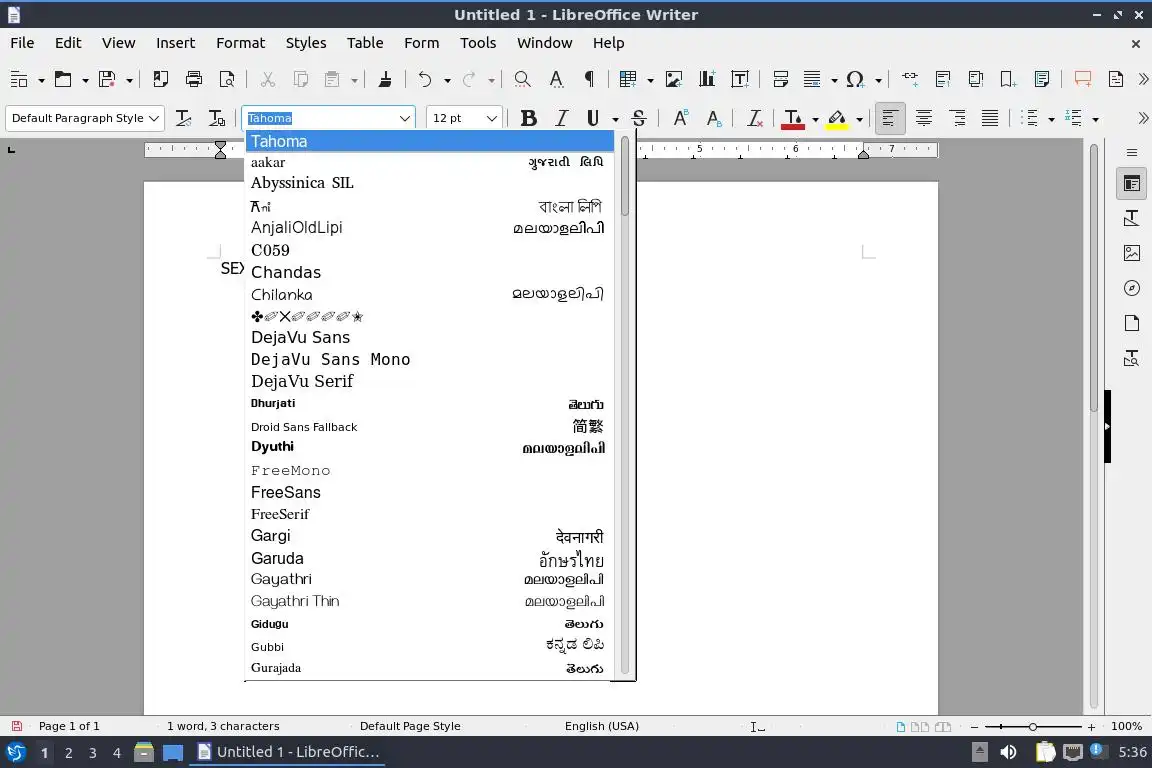Image resolution: width=1152 pixels, height=768 pixels.
Task: Open the font color dropdown arrow
Action: (x=815, y=119)
